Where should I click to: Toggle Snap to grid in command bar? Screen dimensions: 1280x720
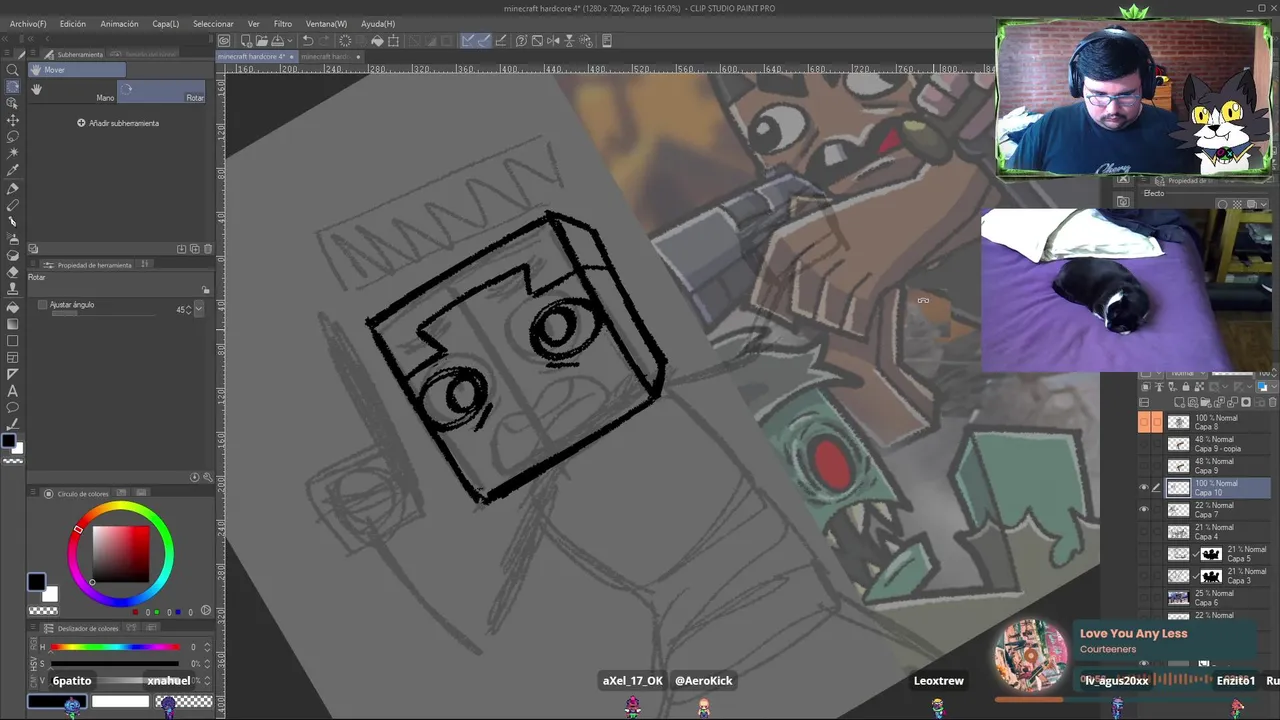click(500, 41)
